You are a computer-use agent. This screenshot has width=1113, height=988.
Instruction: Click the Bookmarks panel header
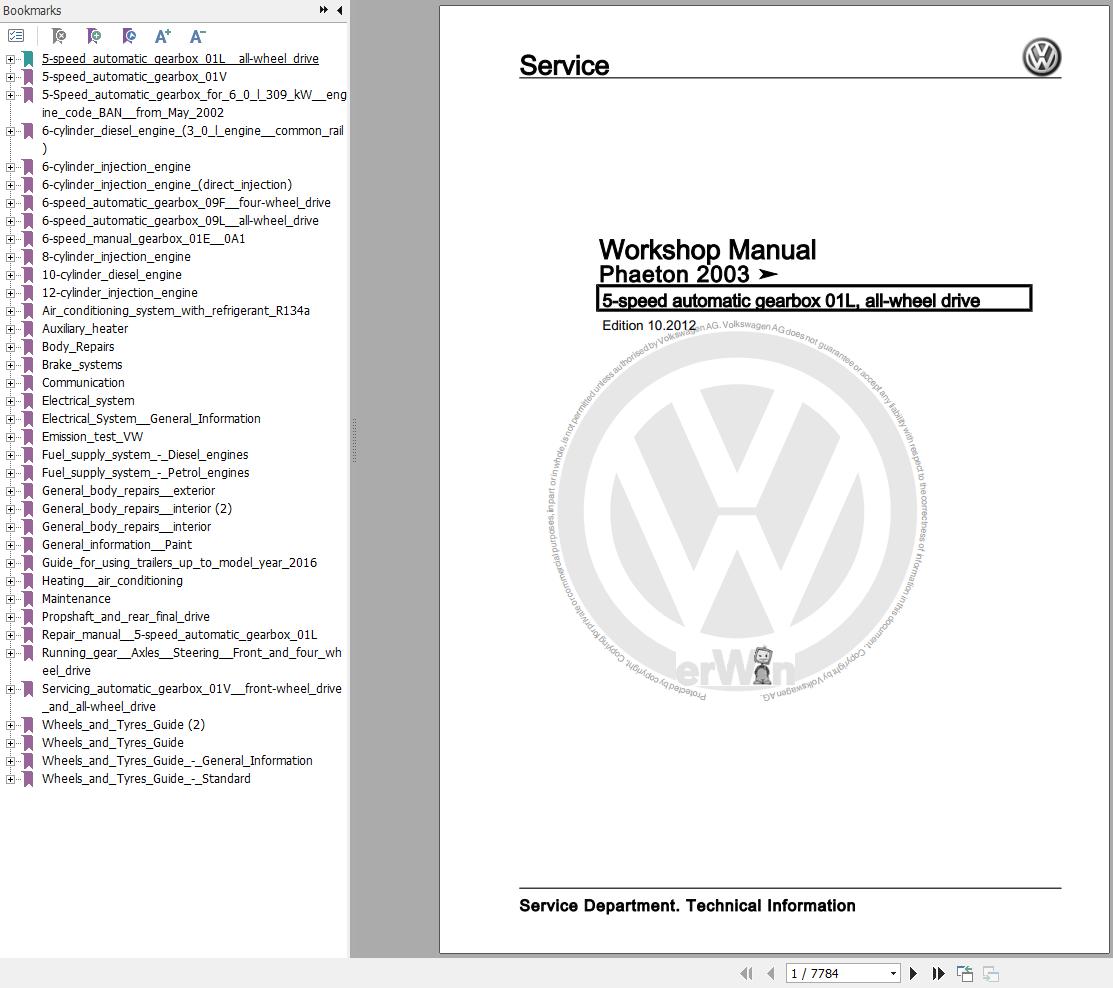pyautogui.click(x=30, y=9)
